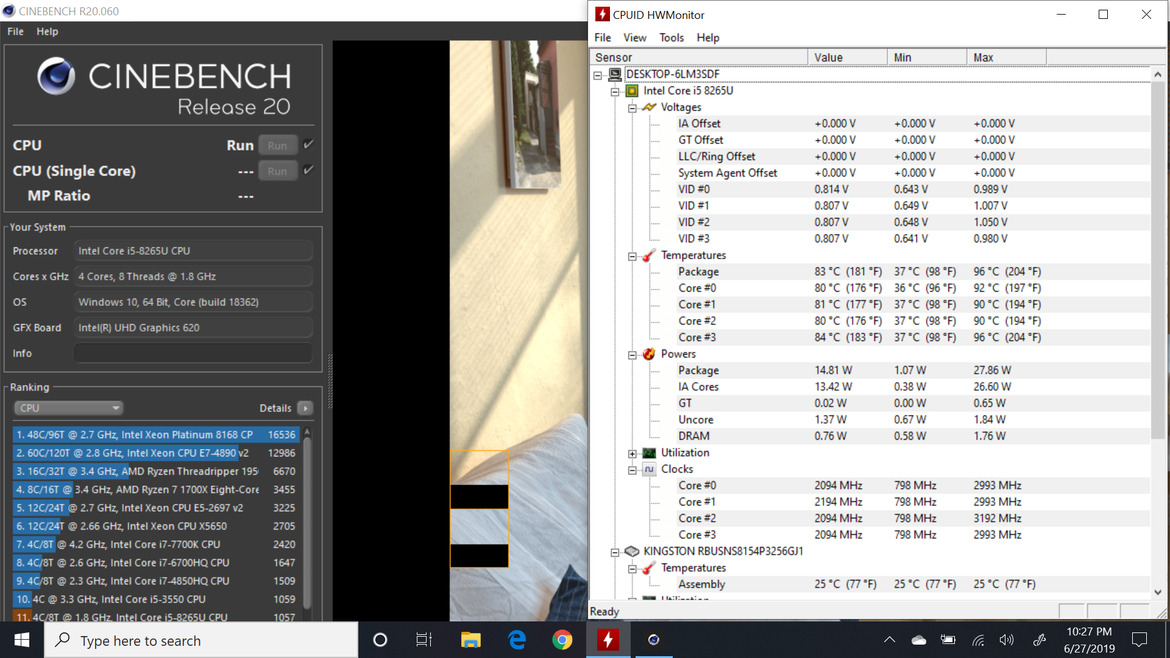Show hidden system tray icons
The image size is (1170, 658).
pos(889,640)
